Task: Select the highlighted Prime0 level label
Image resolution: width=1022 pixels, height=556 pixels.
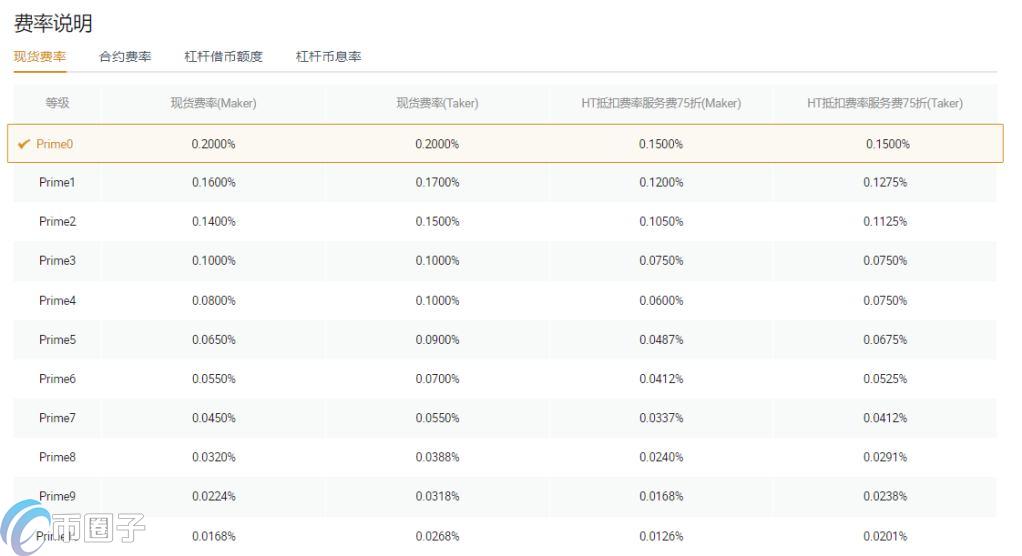Action: point(55,144)
